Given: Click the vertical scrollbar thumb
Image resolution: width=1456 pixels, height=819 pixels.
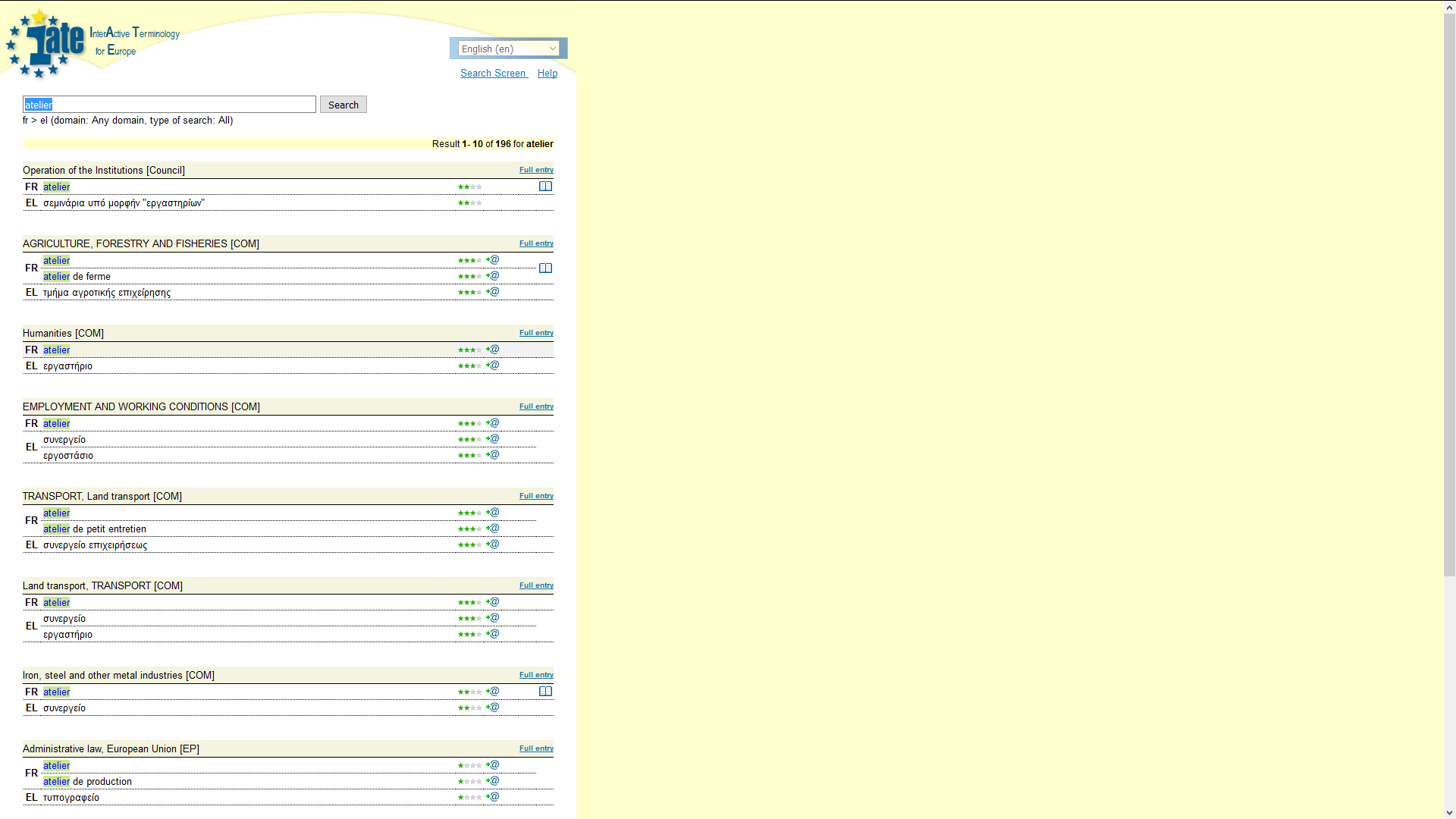Looking at the screenshot, I should point(1449,295).
